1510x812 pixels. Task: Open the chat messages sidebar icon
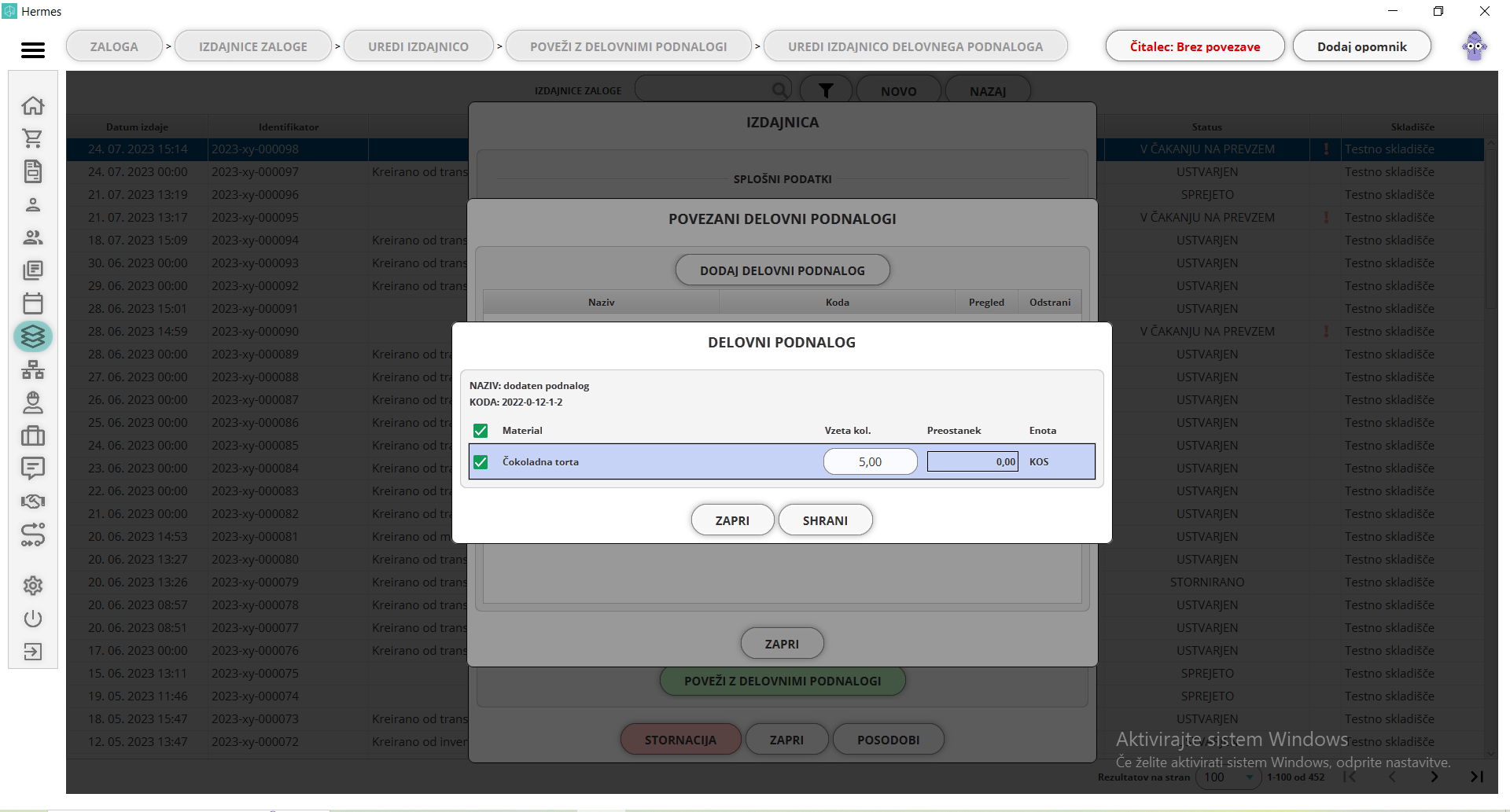(x=33, y=468)
